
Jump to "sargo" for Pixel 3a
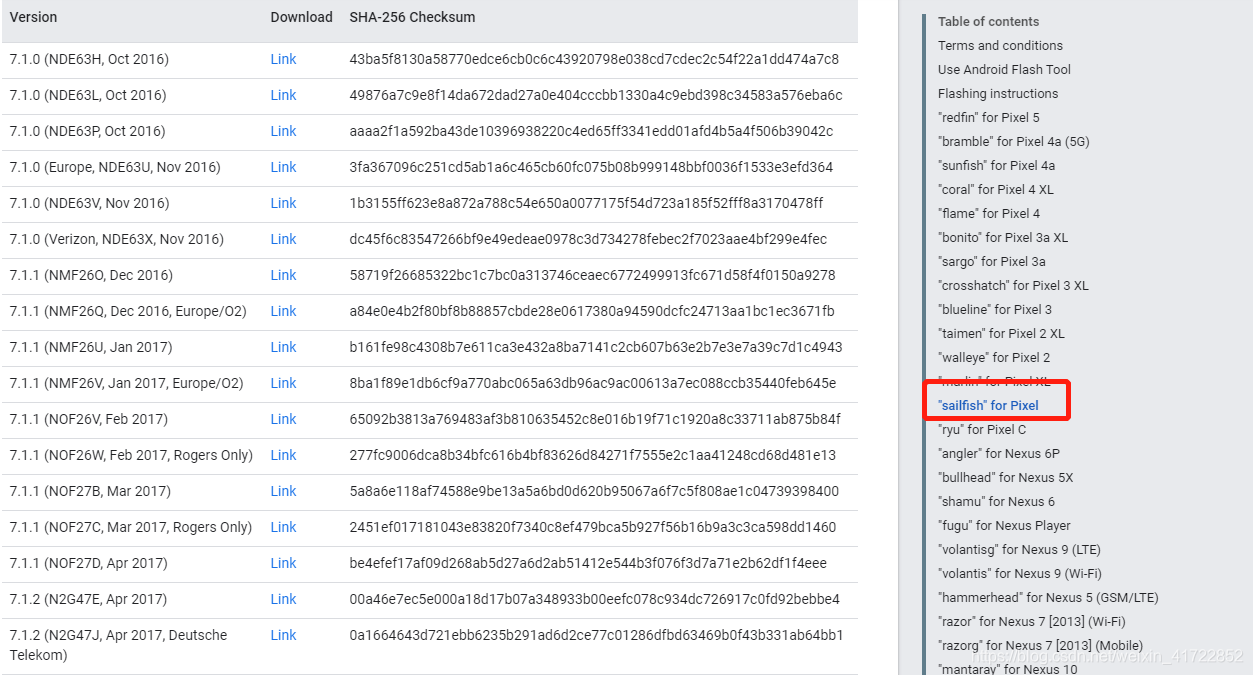[992, 261]
